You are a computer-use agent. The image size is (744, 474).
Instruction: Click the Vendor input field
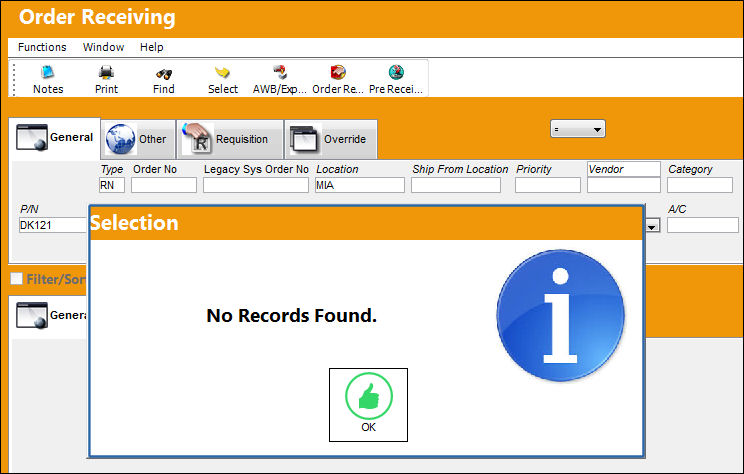(x=624, y=185)
